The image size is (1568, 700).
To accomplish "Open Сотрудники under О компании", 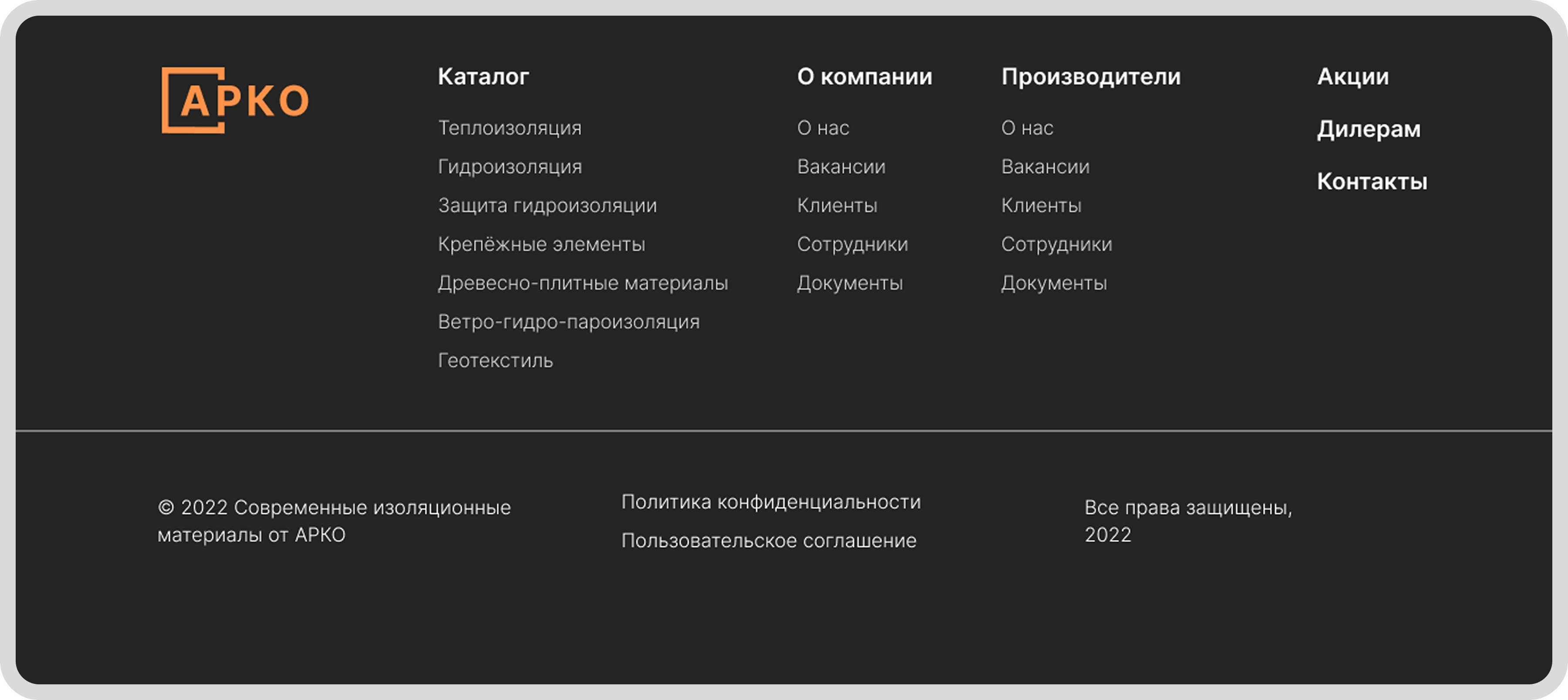I will 853,244.
